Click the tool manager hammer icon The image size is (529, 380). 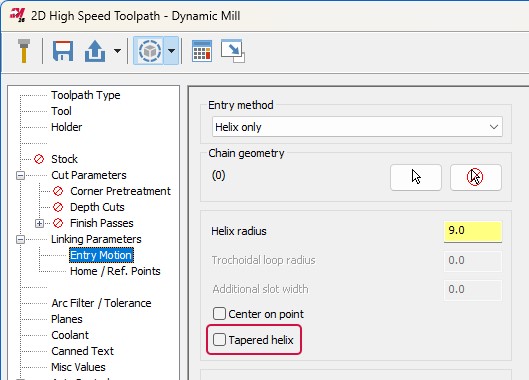pos(24,51)
